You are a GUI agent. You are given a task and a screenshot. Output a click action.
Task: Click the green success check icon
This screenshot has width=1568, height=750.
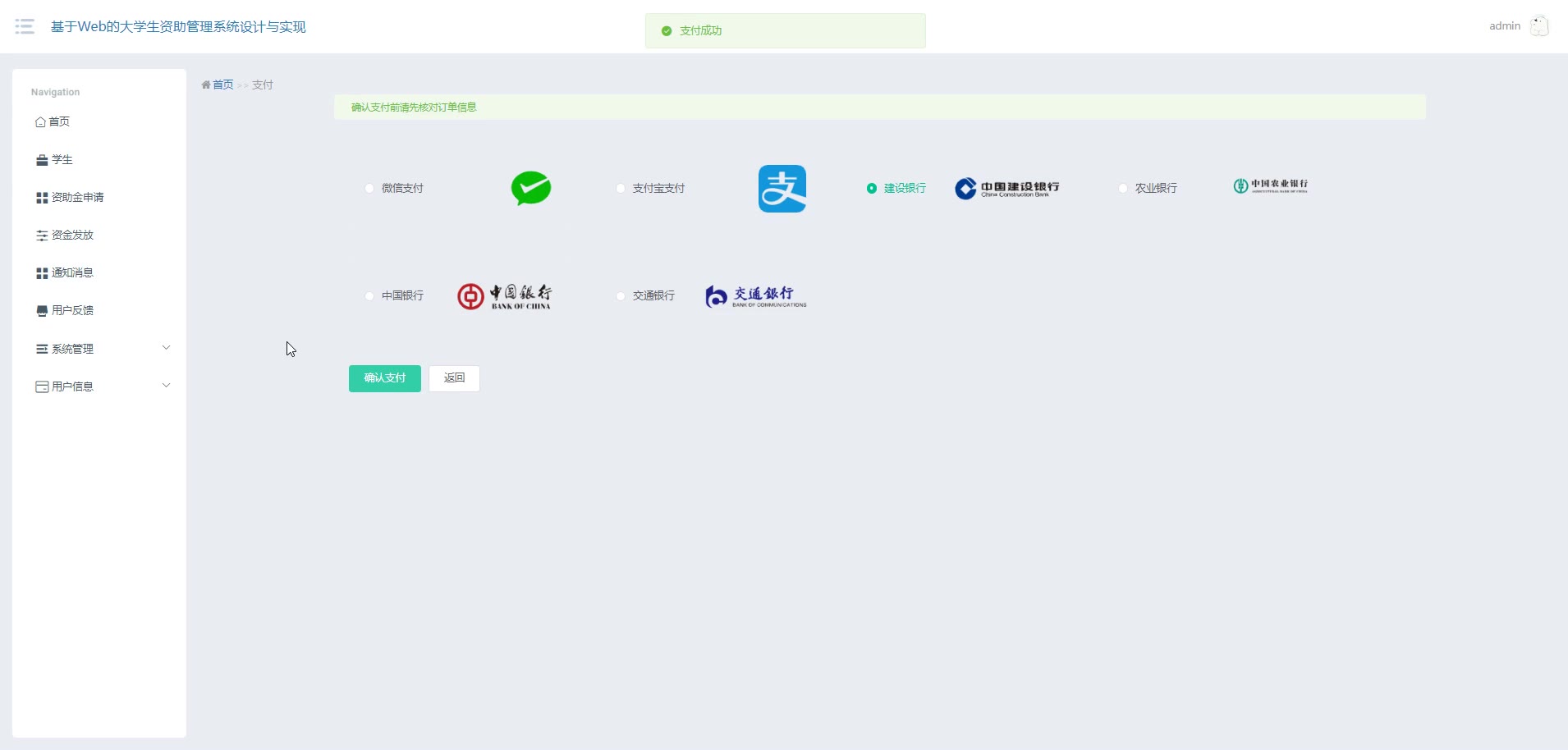(x=667, y=31)
